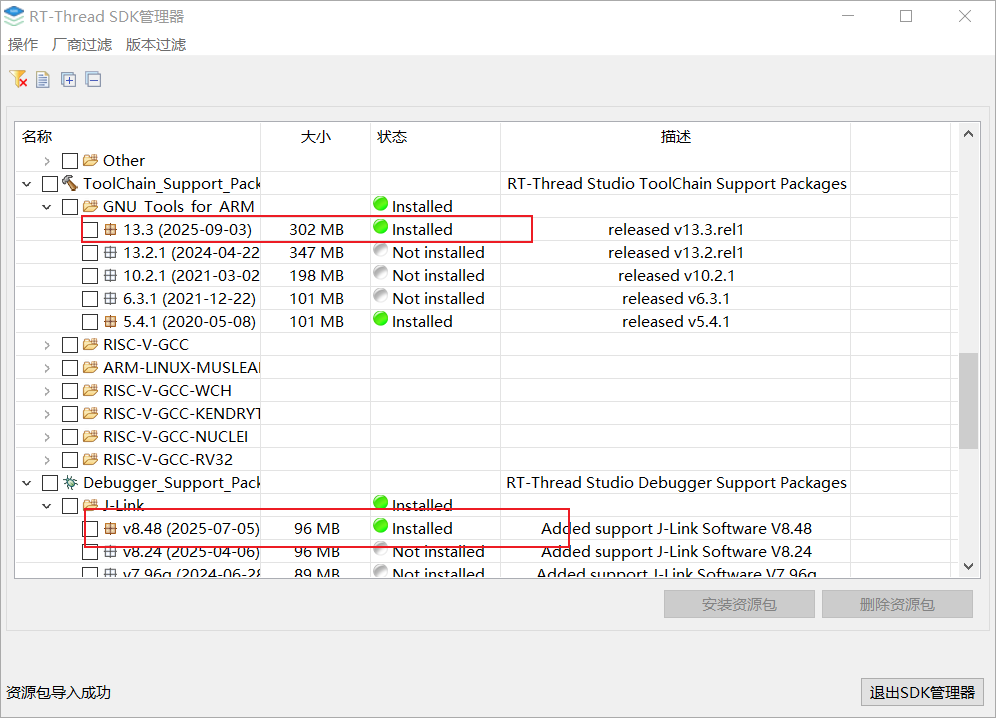Viewport: 996px width, 718px height.
Task: Check the ToolChain_Support_Pack checkbox
Action: coord(50,184)
